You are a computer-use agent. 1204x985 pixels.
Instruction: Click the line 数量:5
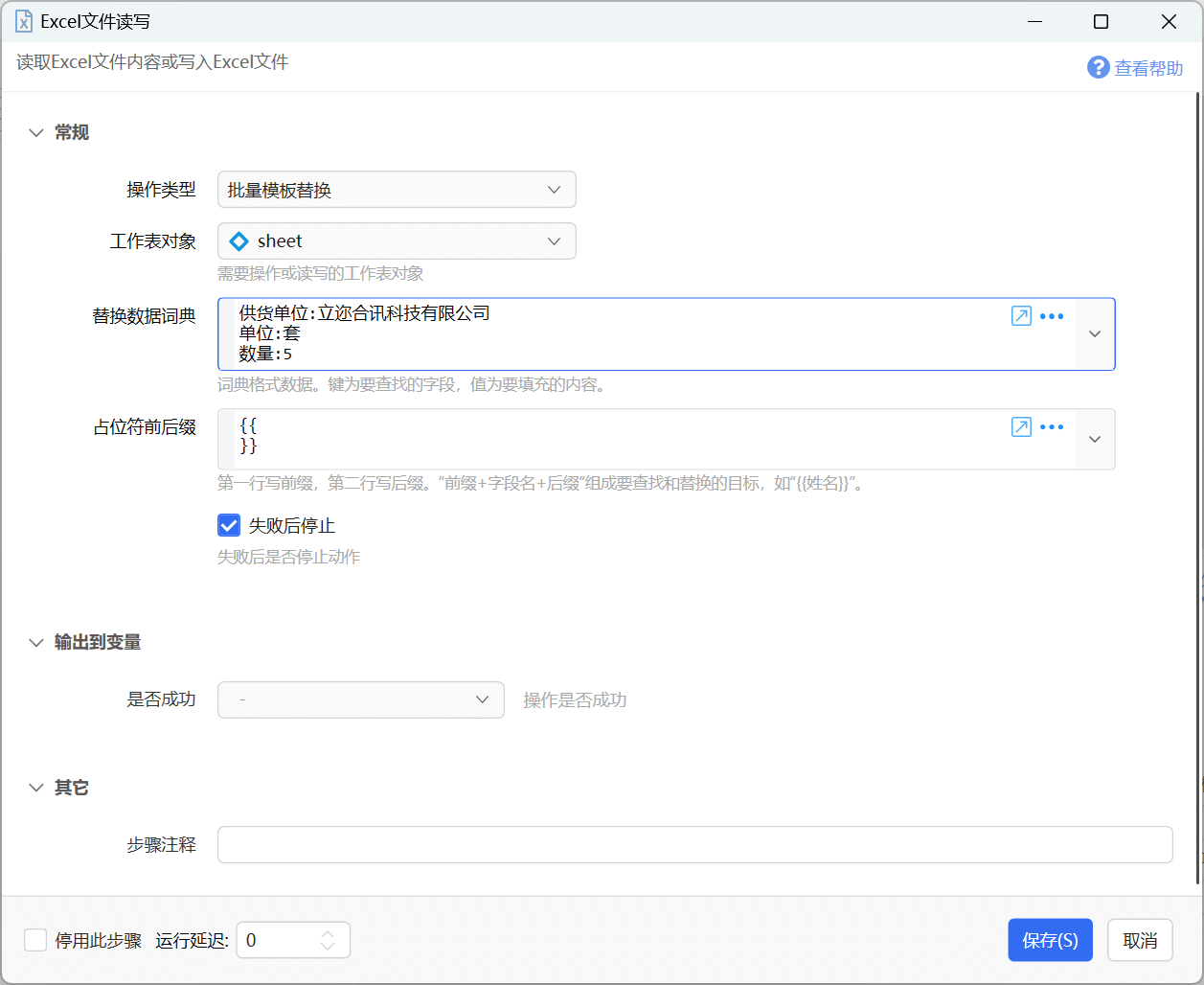[x=265, y=354]
